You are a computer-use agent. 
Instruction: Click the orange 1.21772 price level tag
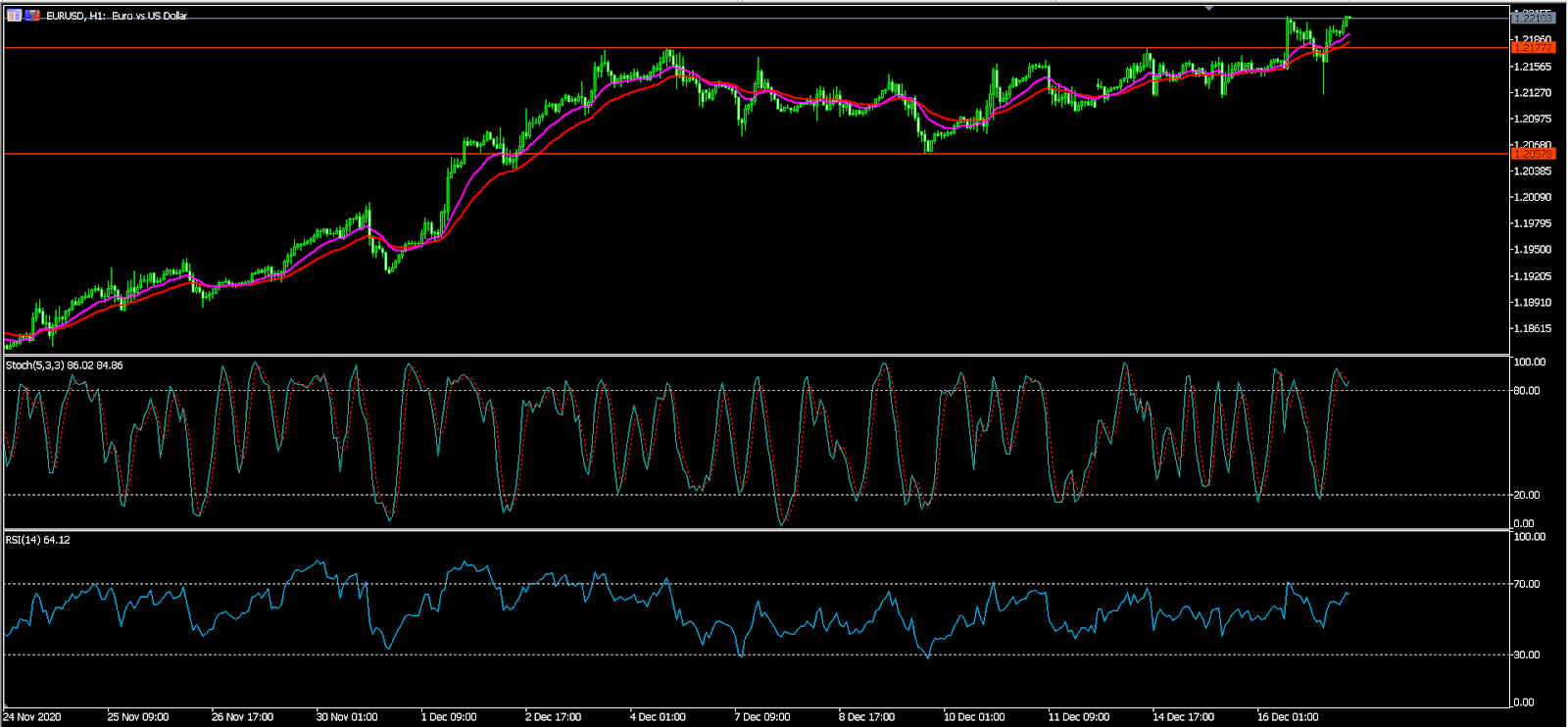click(1533, 47)
